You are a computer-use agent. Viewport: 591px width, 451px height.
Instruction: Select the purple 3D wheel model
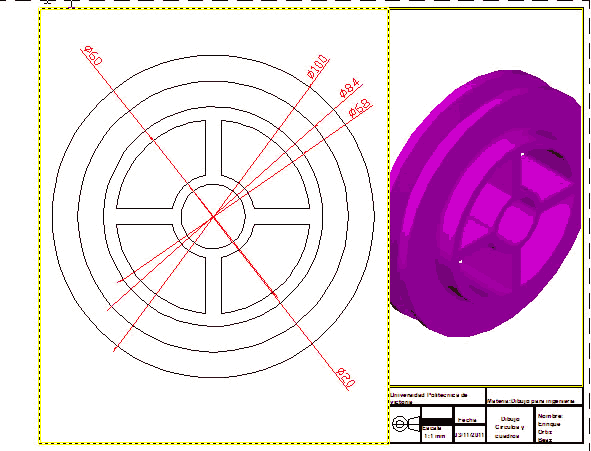tap(486, 203)
